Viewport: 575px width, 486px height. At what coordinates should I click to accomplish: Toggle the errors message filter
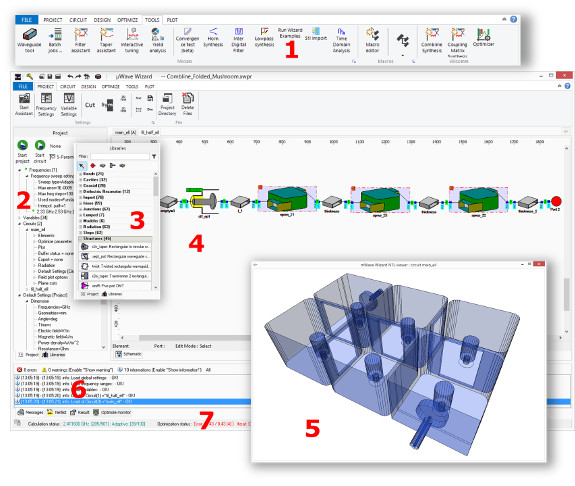[27, 370]
